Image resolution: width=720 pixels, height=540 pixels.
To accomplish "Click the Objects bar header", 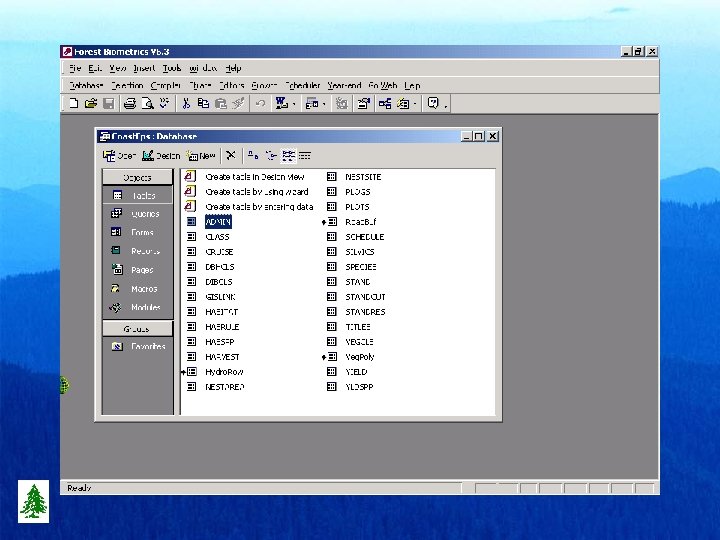I will [137, 177].
